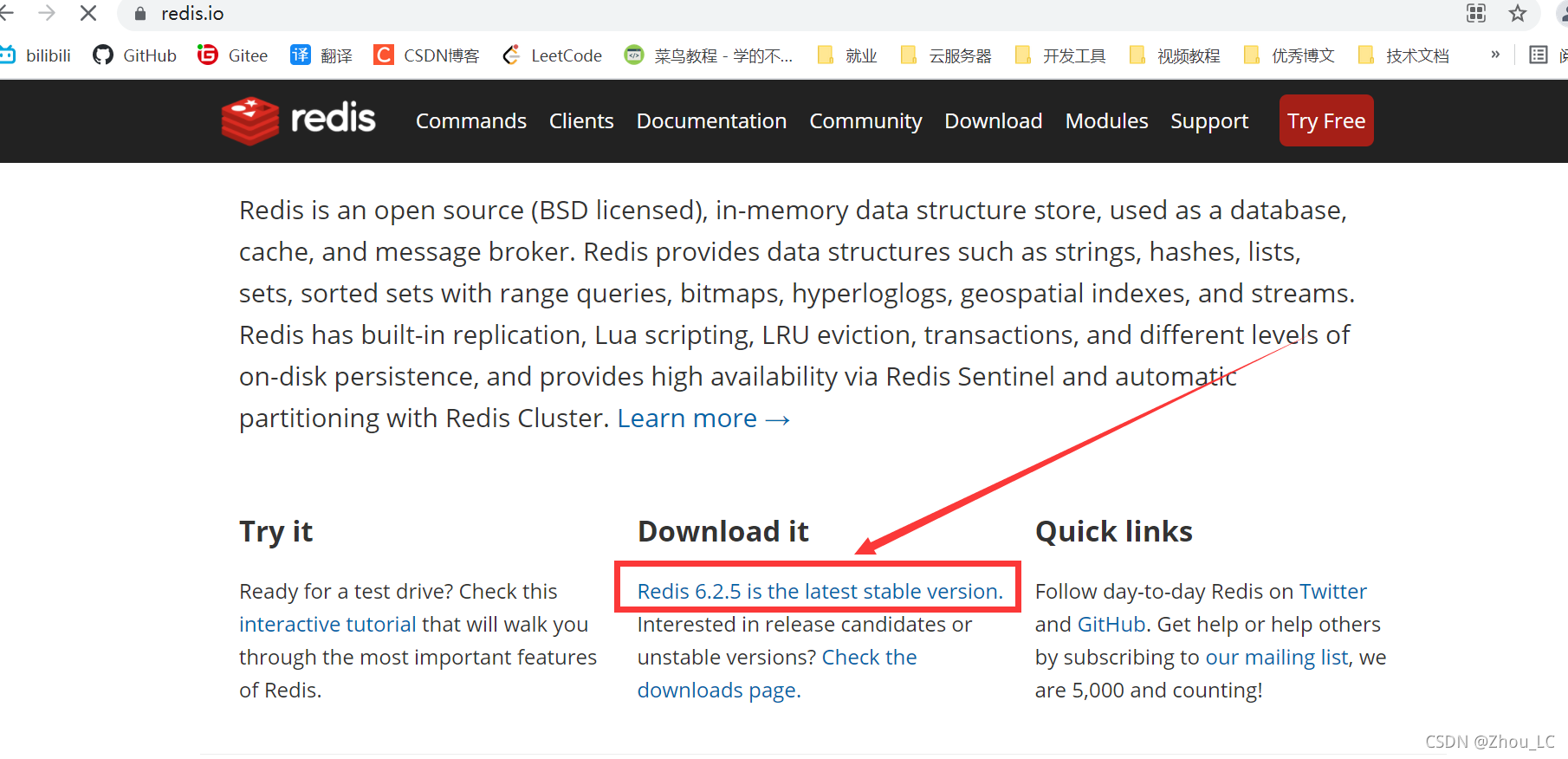Screen dimensions: 1568x759
Task: Open the 翻译 bookmark
Action: coord(321,55)
